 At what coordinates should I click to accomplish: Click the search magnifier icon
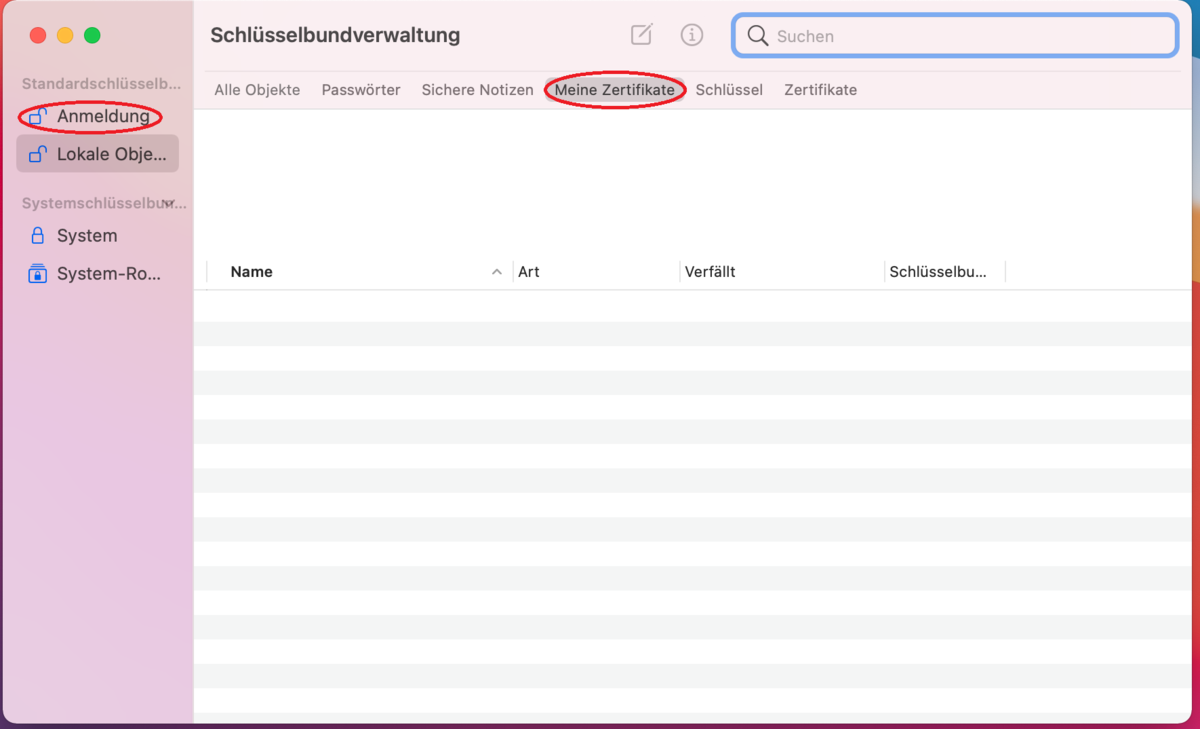758,36
